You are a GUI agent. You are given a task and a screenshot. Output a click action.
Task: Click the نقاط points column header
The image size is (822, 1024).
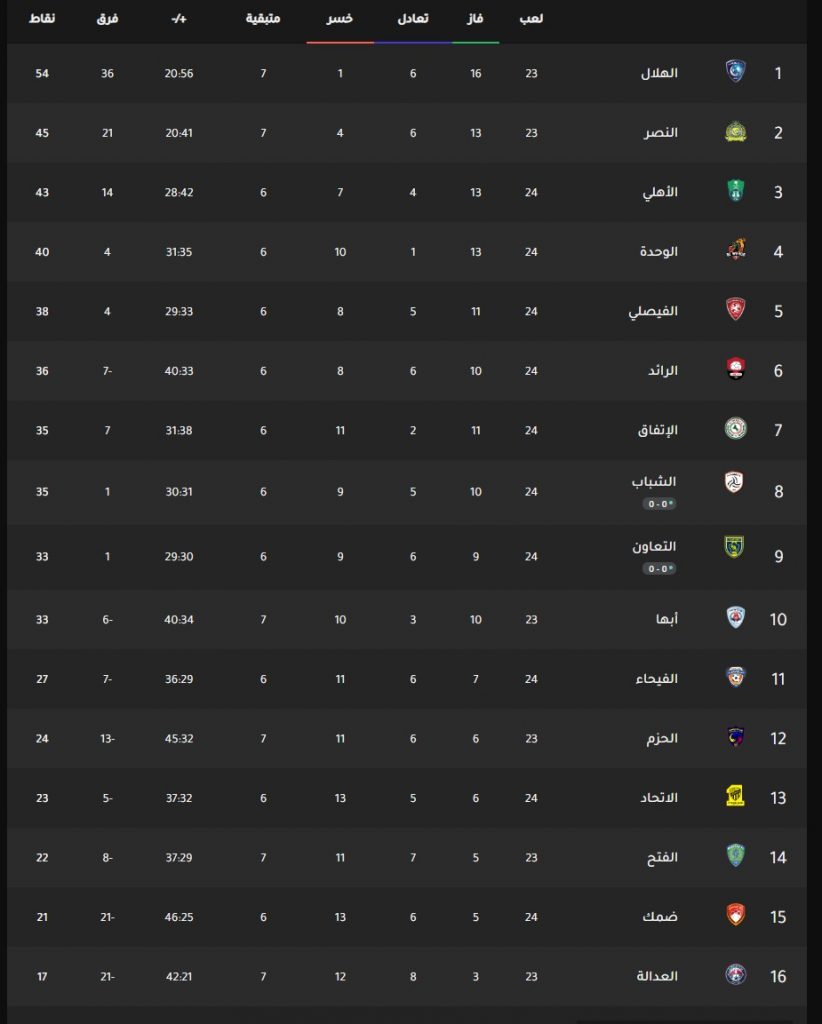point(42,19)
